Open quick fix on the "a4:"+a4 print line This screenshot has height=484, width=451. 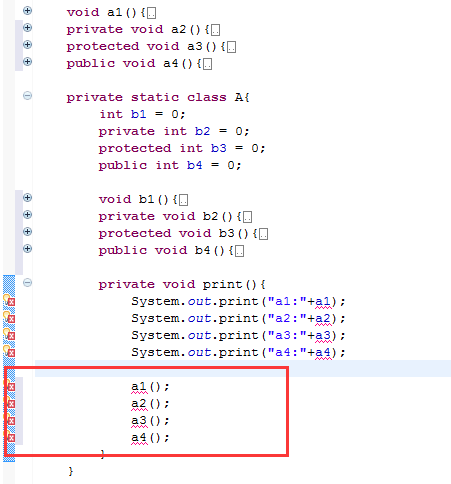(x=9, y=351)
